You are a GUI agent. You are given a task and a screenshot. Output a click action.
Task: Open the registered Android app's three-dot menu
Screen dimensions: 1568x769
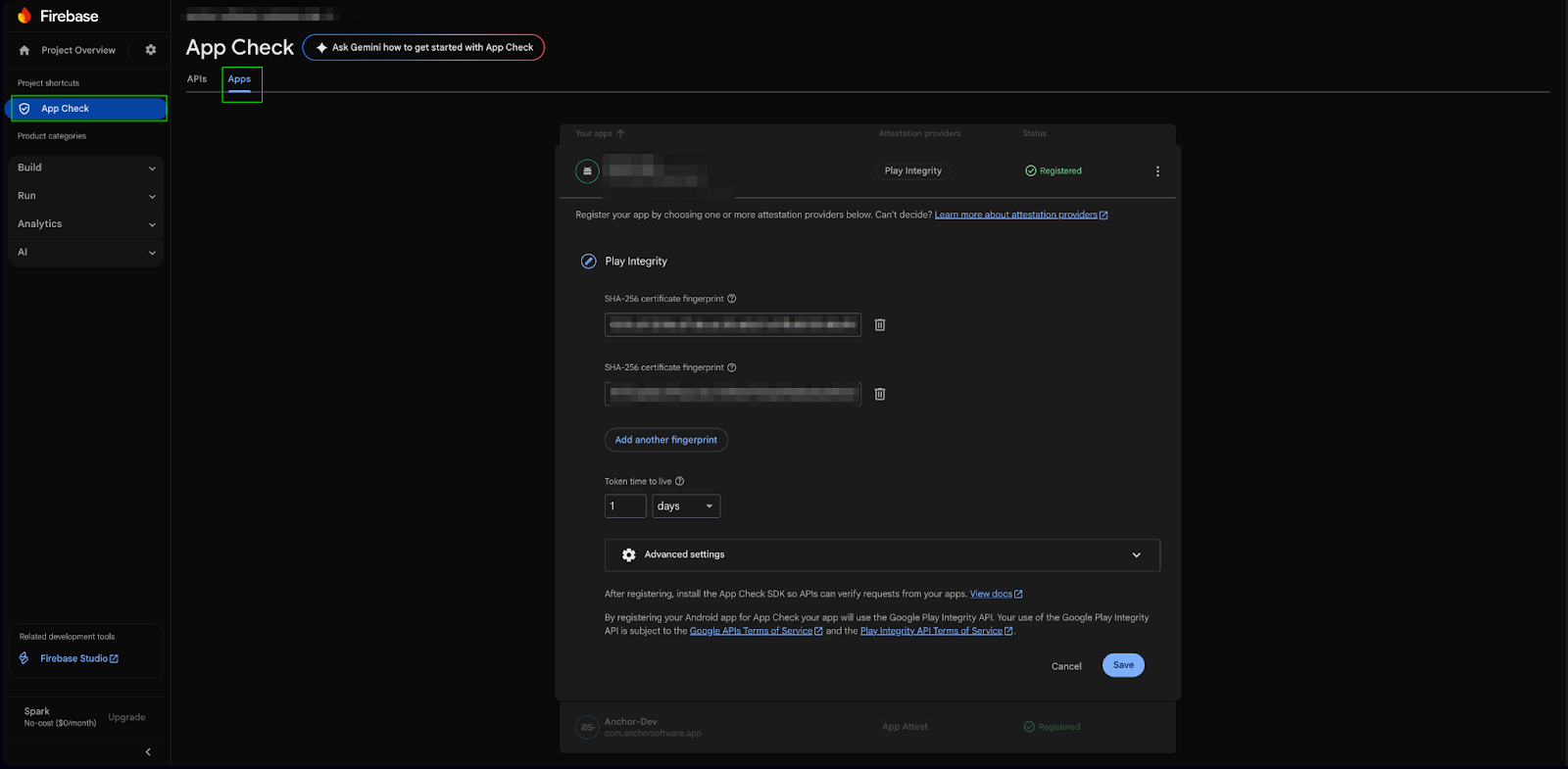point(1157,171)
